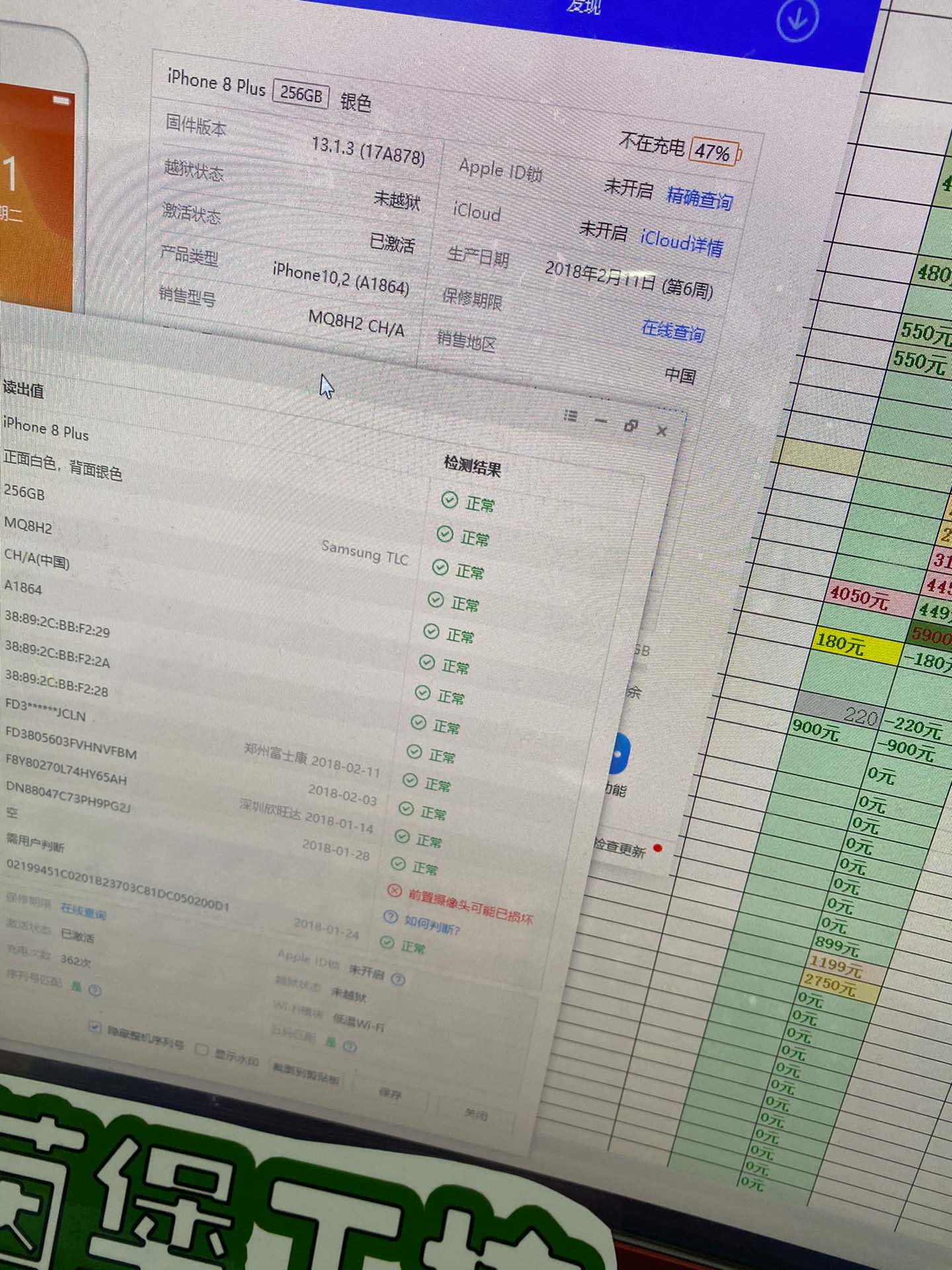This screenshot has height=1270, width=952.
Task: Click the 关闭 button in the dialog
Action: 476,1115
